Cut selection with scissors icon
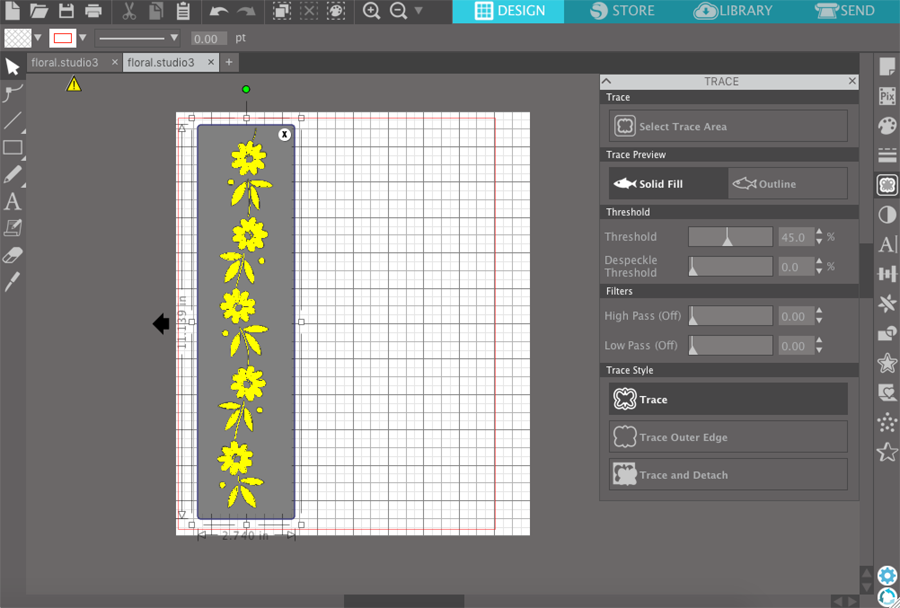The image size is (900, 608). click(x=130, y=10)
